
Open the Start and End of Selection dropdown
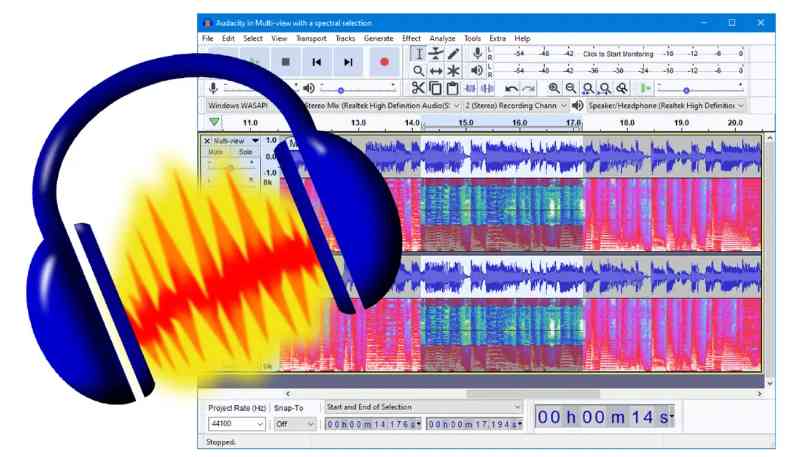[423, 407]
